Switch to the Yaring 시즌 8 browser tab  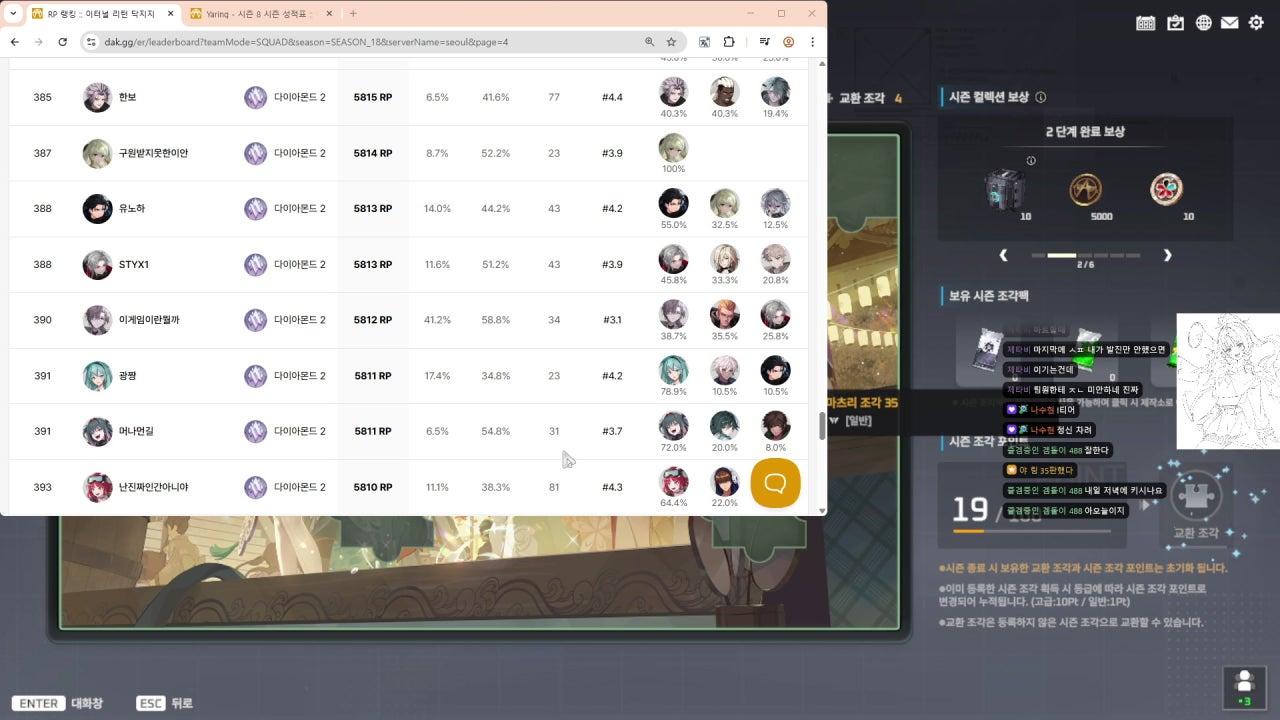(x=262, y=14)
